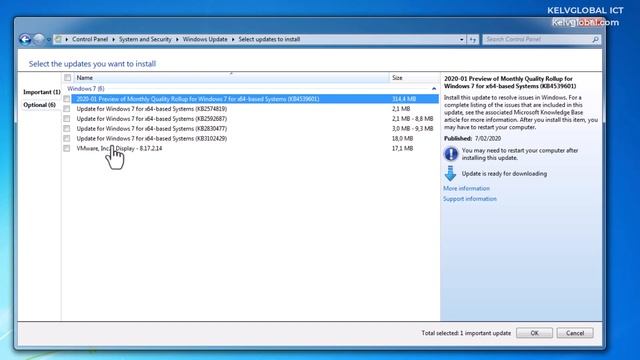Open the address bar history dropdown
This screenshot has height=360, width=640.
click(462, 40)
